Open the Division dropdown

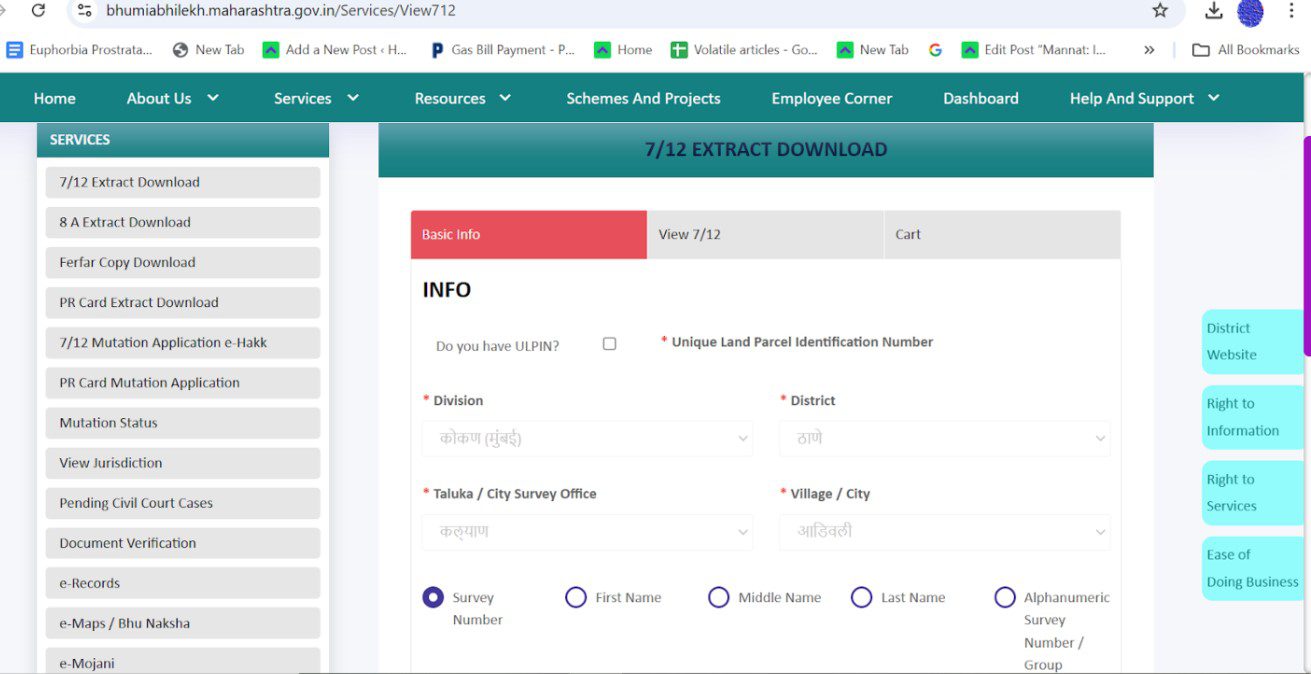587,438
